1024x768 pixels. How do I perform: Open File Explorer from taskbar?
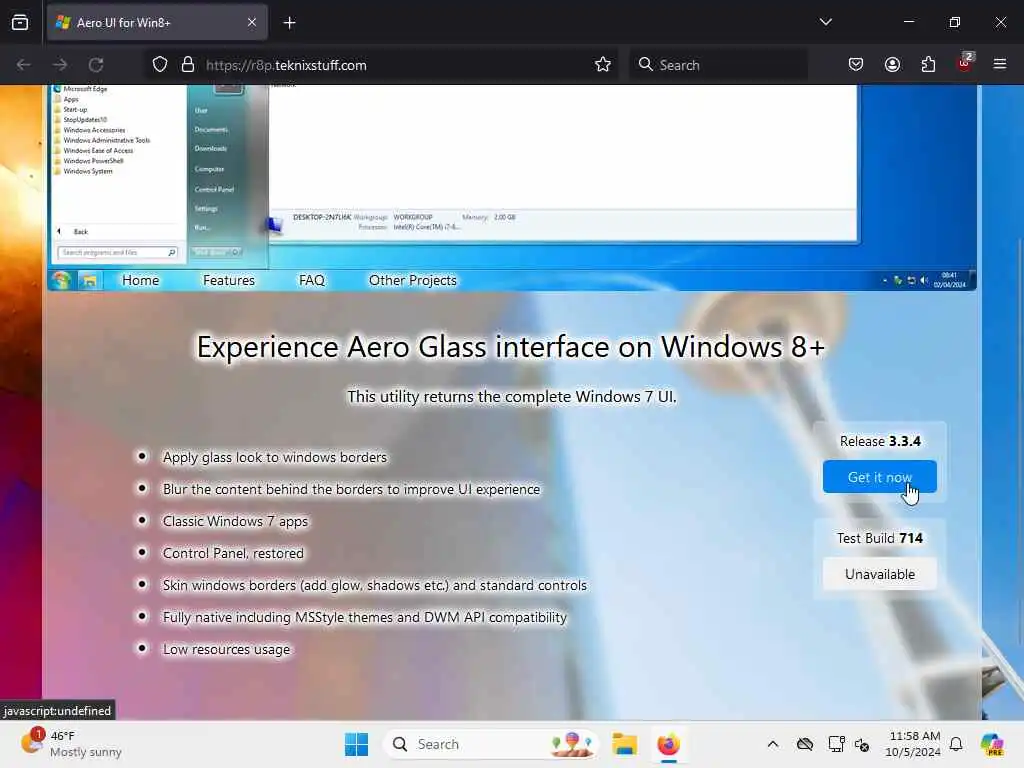click(x=624, y=744)
